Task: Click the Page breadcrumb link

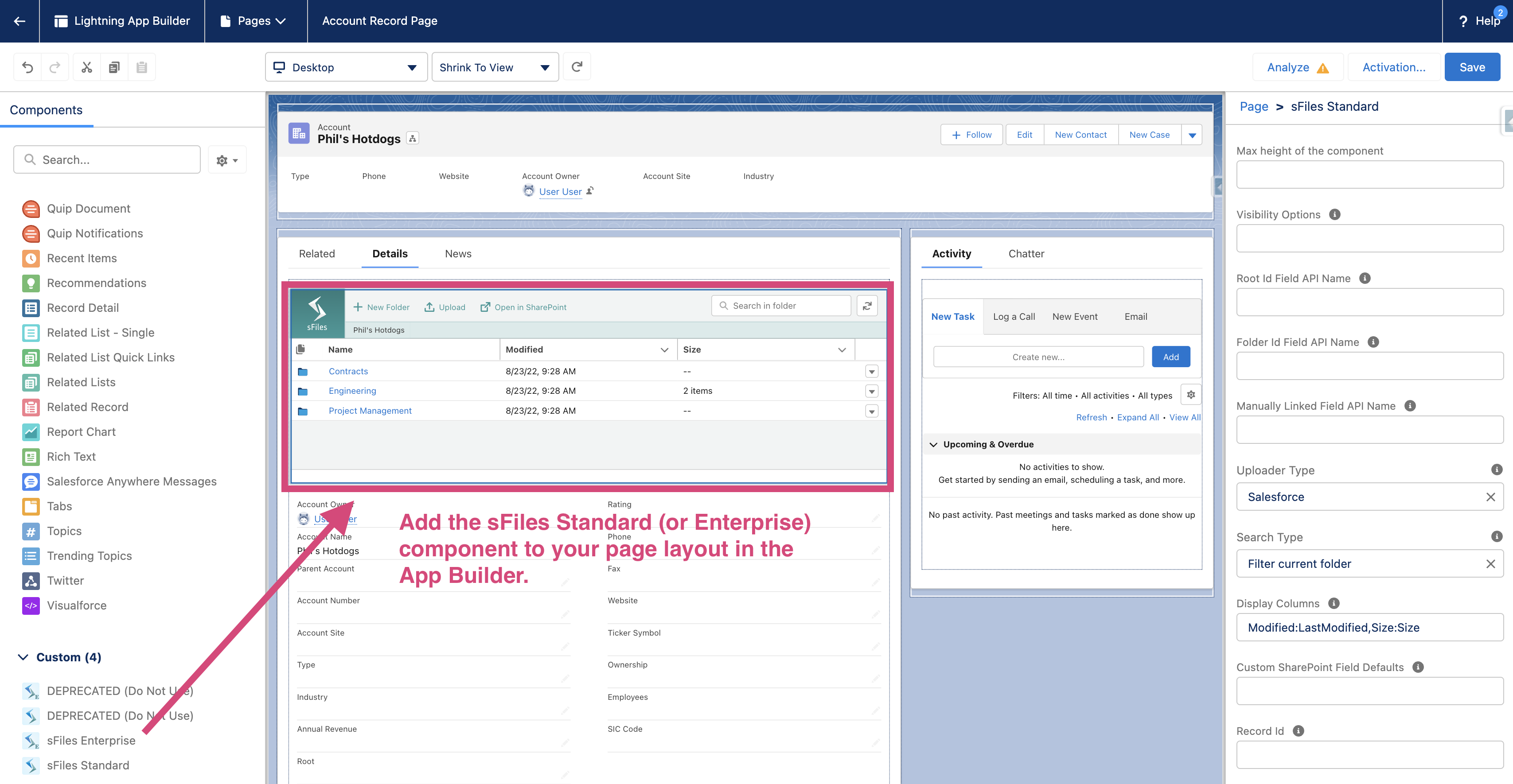Action: (x=1253, y=106)
